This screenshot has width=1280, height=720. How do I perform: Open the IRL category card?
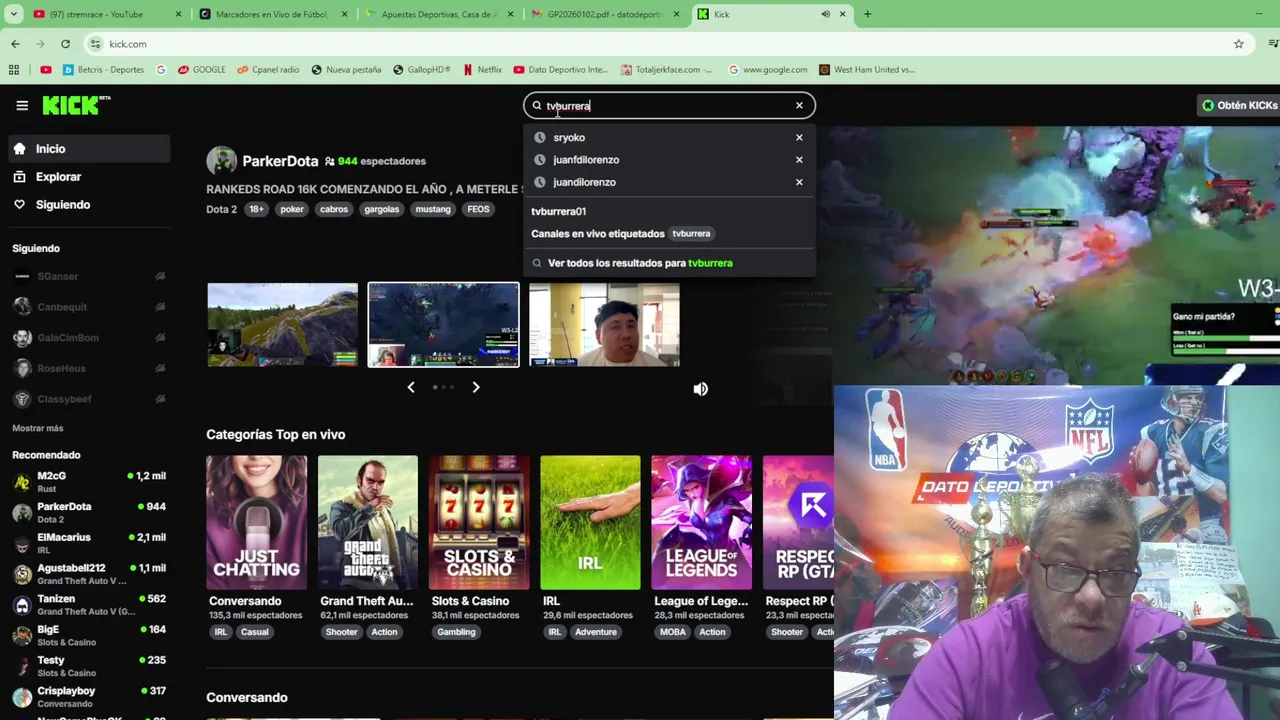pos(590,523)
